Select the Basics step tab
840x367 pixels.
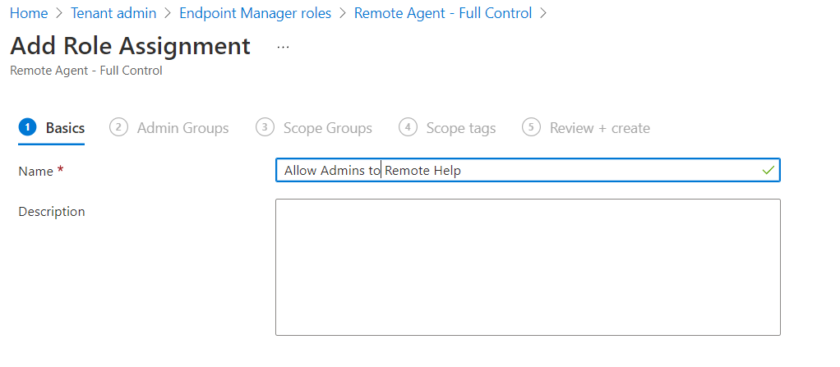[51, 128]
